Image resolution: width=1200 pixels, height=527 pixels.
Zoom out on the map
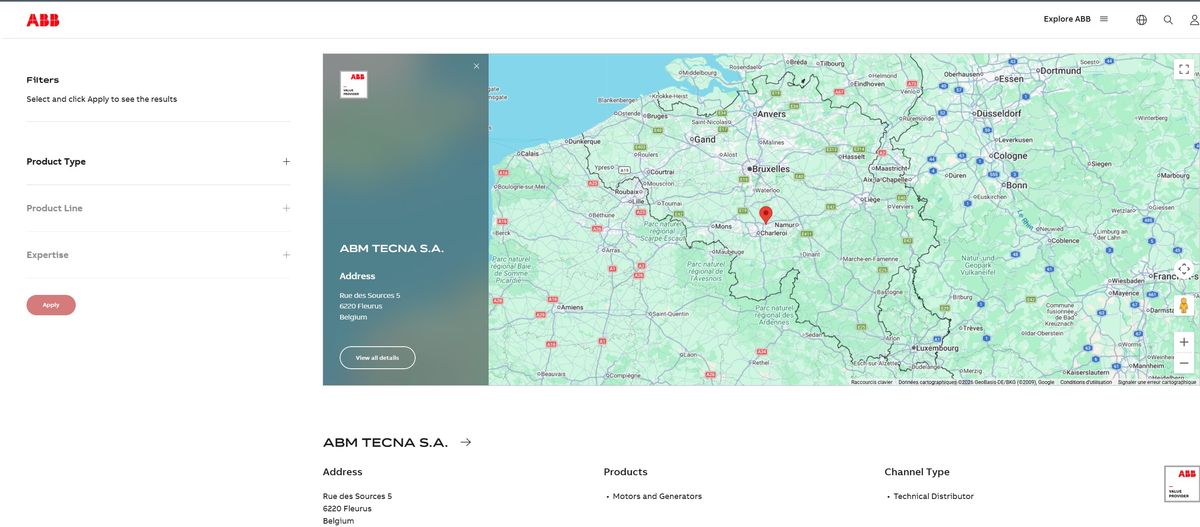(x=1184, y=363)
